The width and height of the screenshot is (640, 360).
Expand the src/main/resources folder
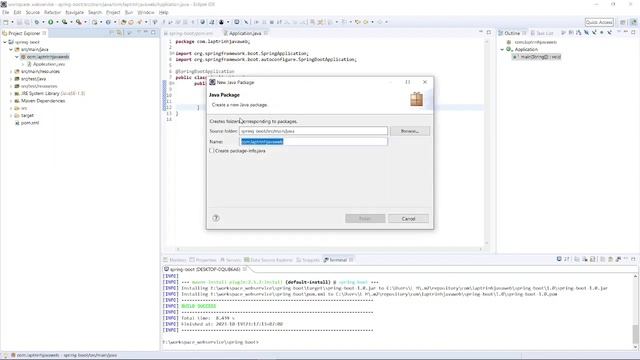click(11, 71)
